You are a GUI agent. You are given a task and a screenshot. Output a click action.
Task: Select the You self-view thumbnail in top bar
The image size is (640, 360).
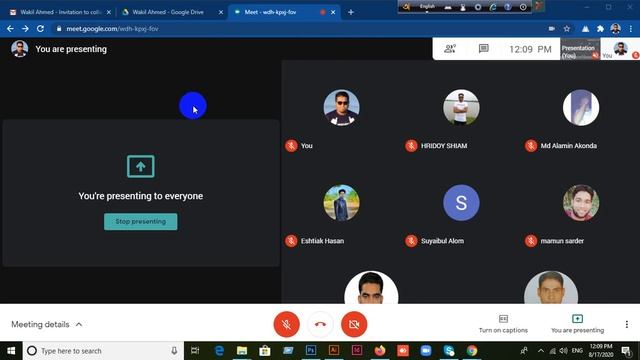pos(620,49)
